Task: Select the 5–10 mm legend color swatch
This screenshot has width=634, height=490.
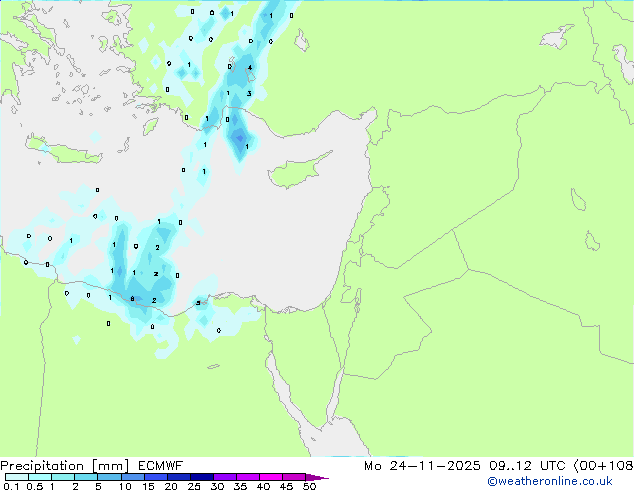Action: [x=109, y=477]
